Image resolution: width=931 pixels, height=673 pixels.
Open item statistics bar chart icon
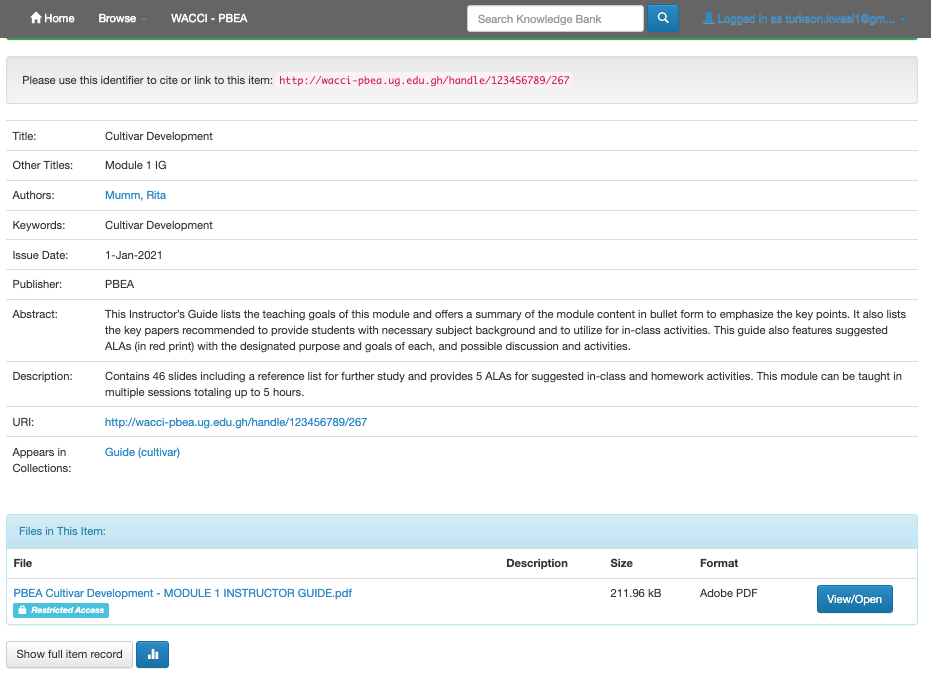153,654
